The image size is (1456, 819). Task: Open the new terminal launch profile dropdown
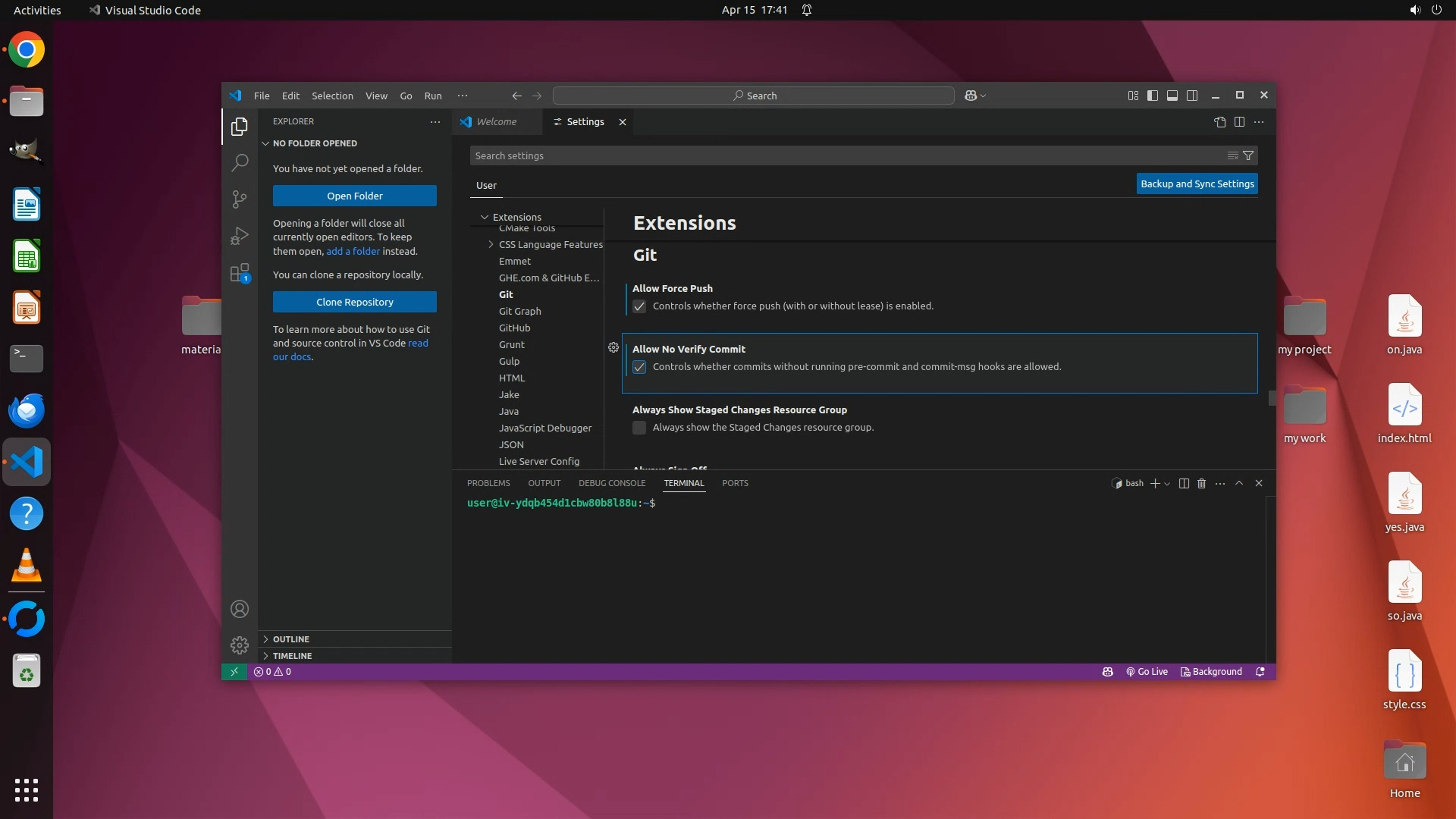click(1167, 484)
